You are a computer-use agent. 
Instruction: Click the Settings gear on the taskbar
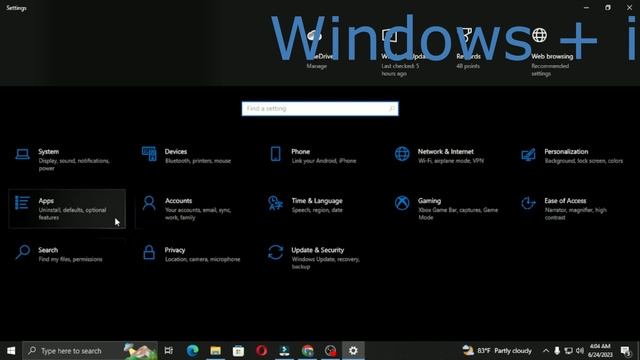353,351
